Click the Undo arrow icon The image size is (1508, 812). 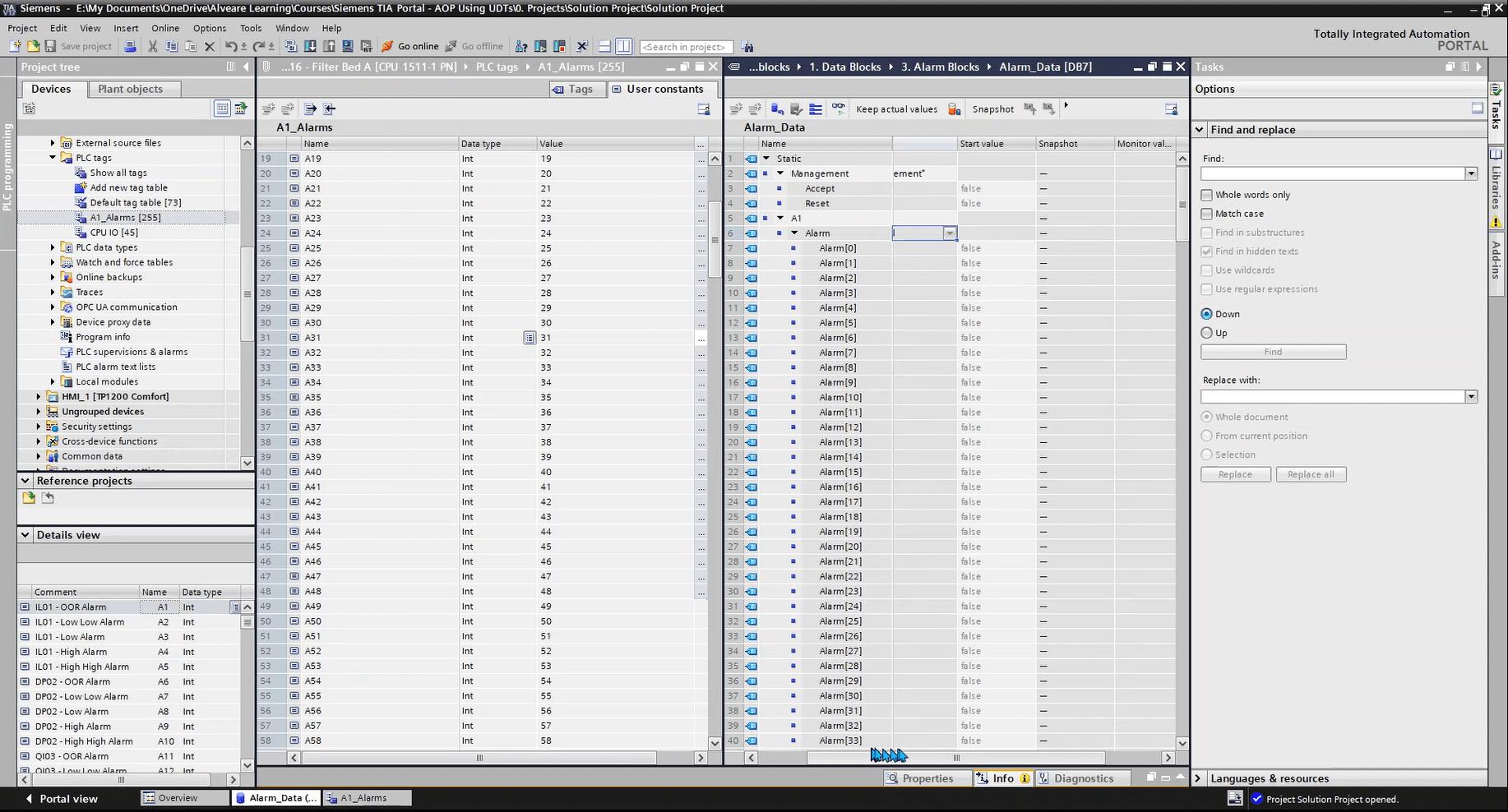coord(231,46)
